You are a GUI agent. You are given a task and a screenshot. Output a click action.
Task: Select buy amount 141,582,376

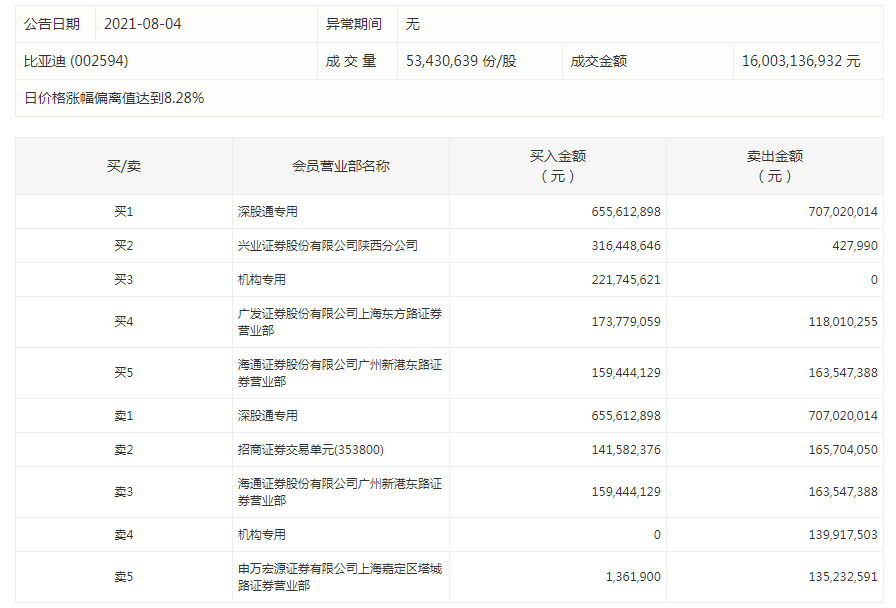pyautogui.click(x=626, y=450)
